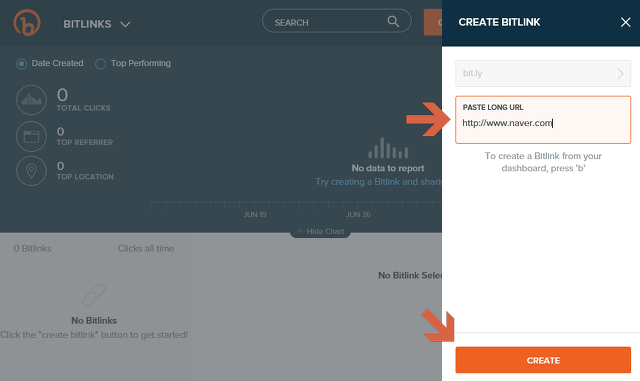Click the CREATE BITLINK panel title

pos(499,22)
